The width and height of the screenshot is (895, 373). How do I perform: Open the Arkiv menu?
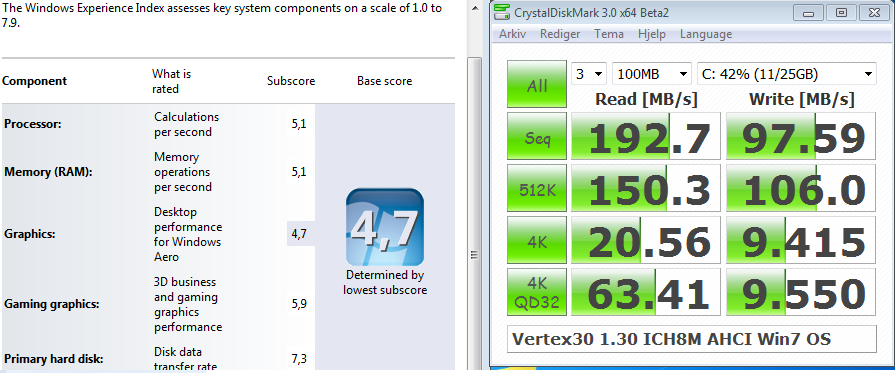(x=512, y=34)
